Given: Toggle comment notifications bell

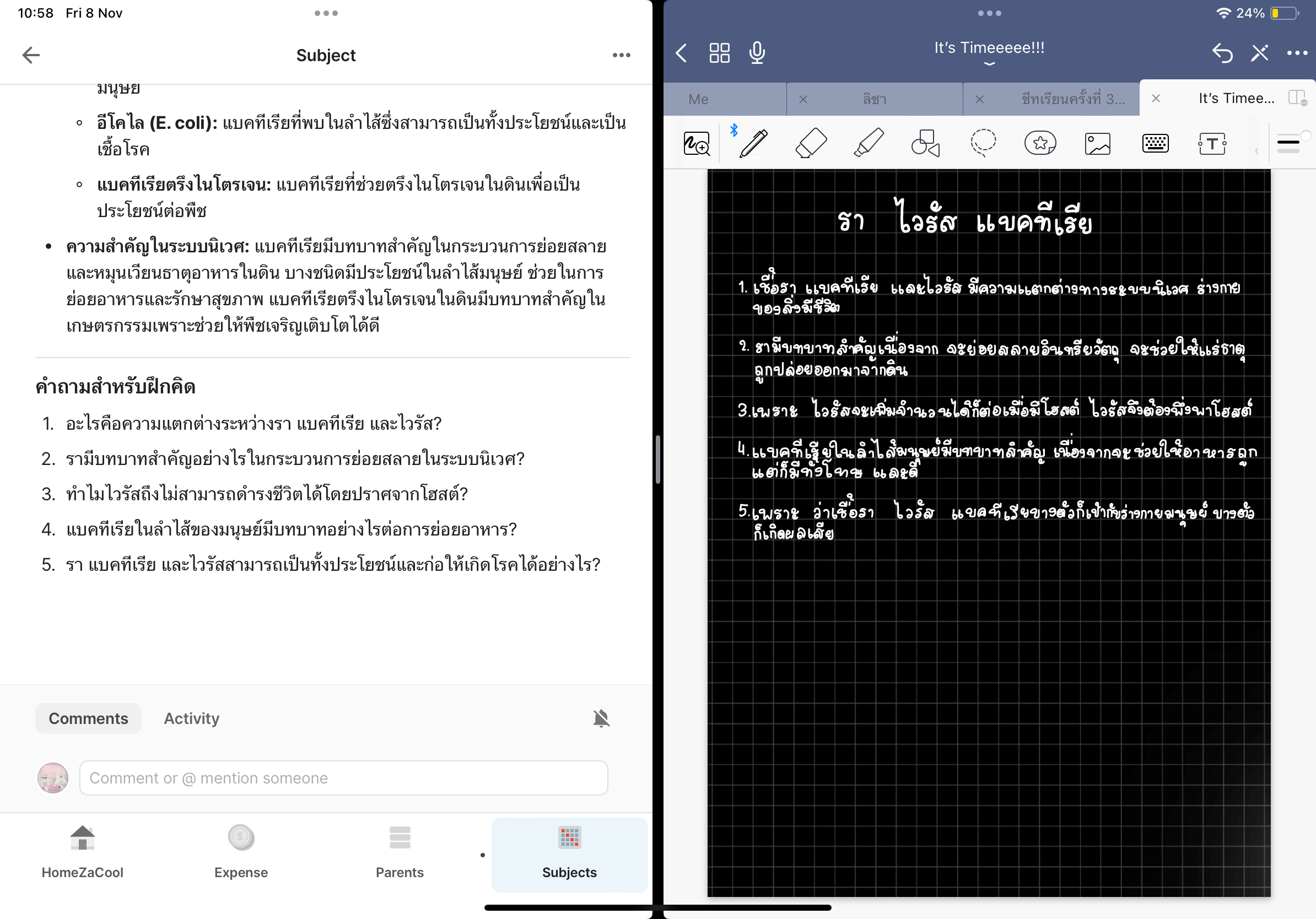Looking at the screenshot, I should coord(601,718).
